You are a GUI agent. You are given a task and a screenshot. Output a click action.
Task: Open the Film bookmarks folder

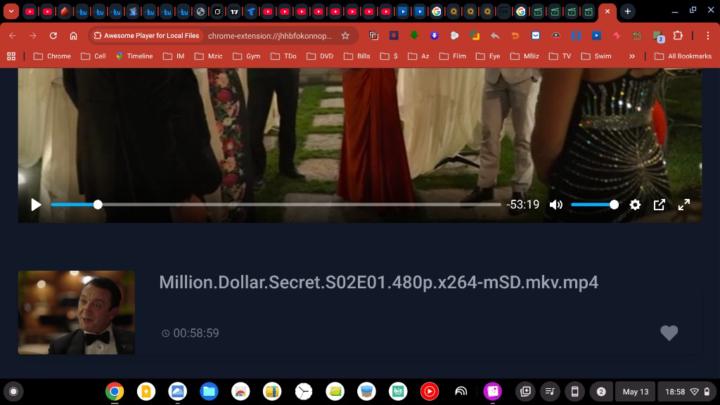pos(453,56)
